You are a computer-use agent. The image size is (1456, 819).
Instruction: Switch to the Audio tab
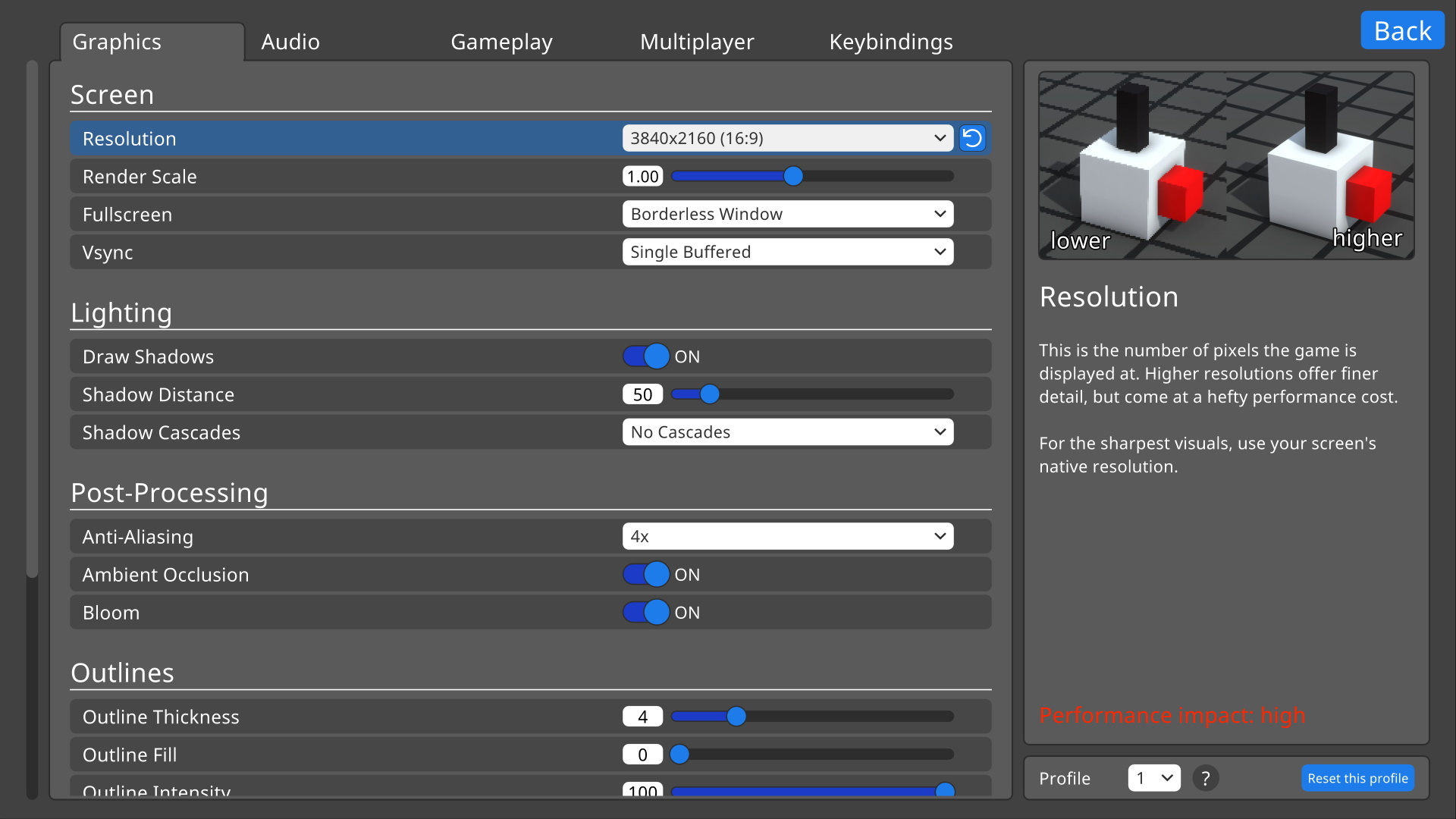pyautogui.click(x=290, y=42)
